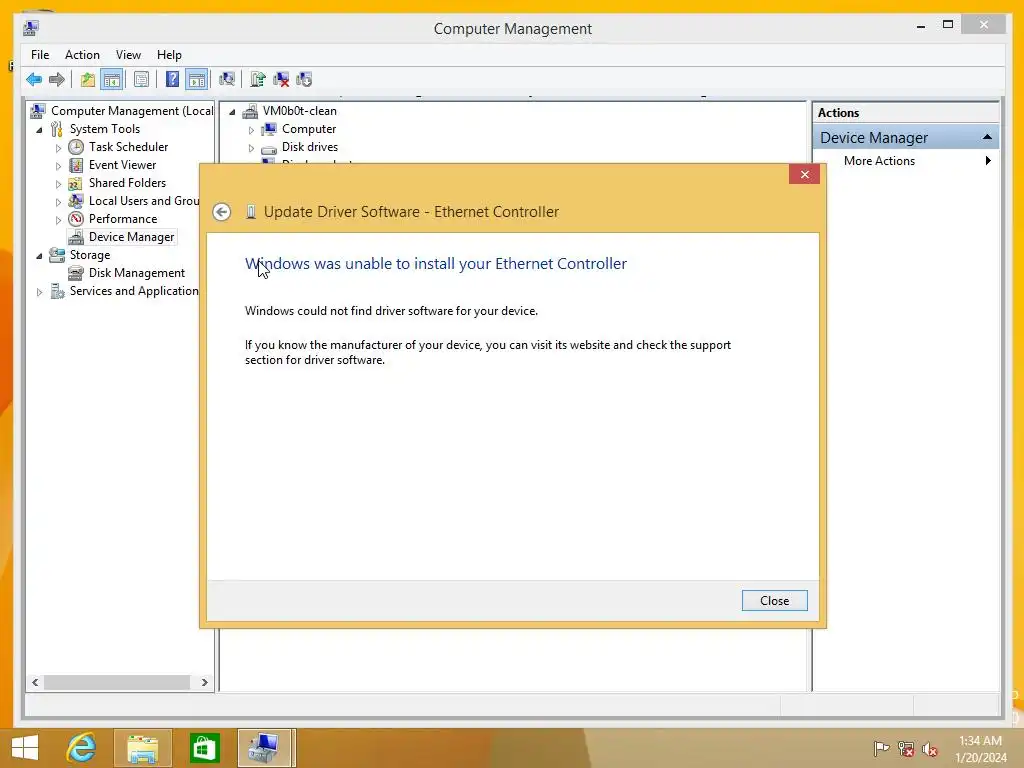The height and width of the screenshot is (768, 1024).
Task: Launch Internet Explorer from taskbar
Action: [82, 748]
